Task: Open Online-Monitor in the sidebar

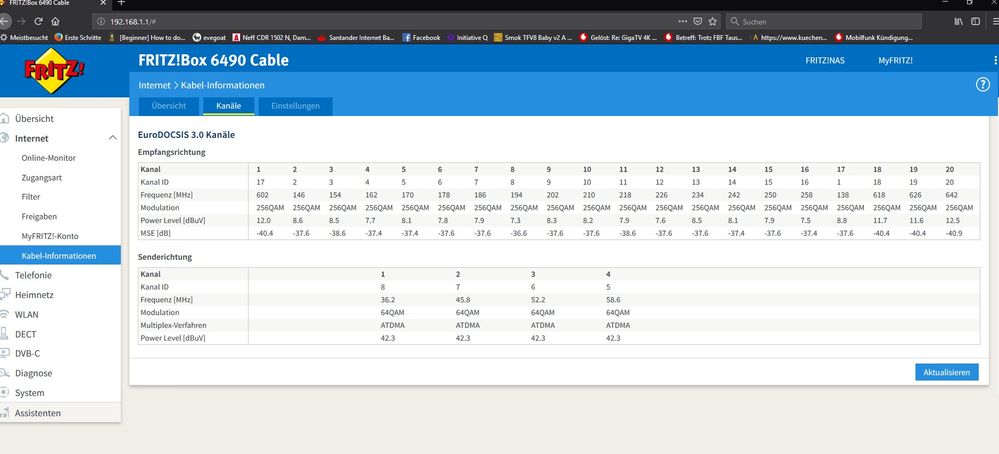Action: tap(48, 158)
